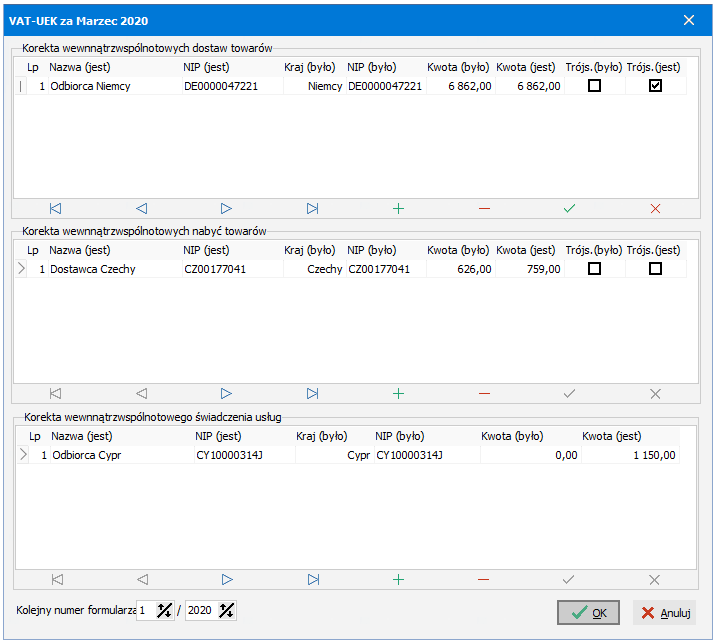This screenshot has width=717, height=644.
Task: Delete row in goods acquisitions navigator
Action: [x=484, y=393]
